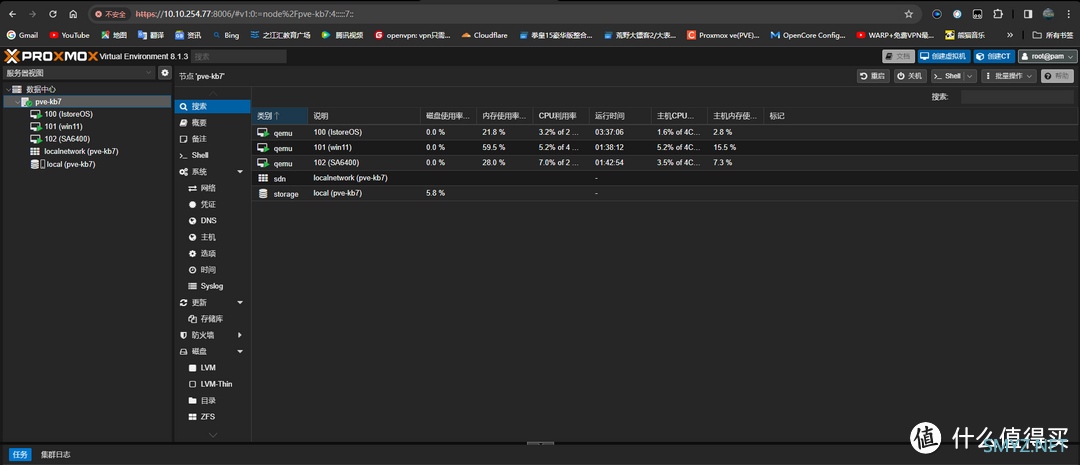Select grid row 100 (IstoreOS)
Screen dimensions: 1080x465
(663, 132)
